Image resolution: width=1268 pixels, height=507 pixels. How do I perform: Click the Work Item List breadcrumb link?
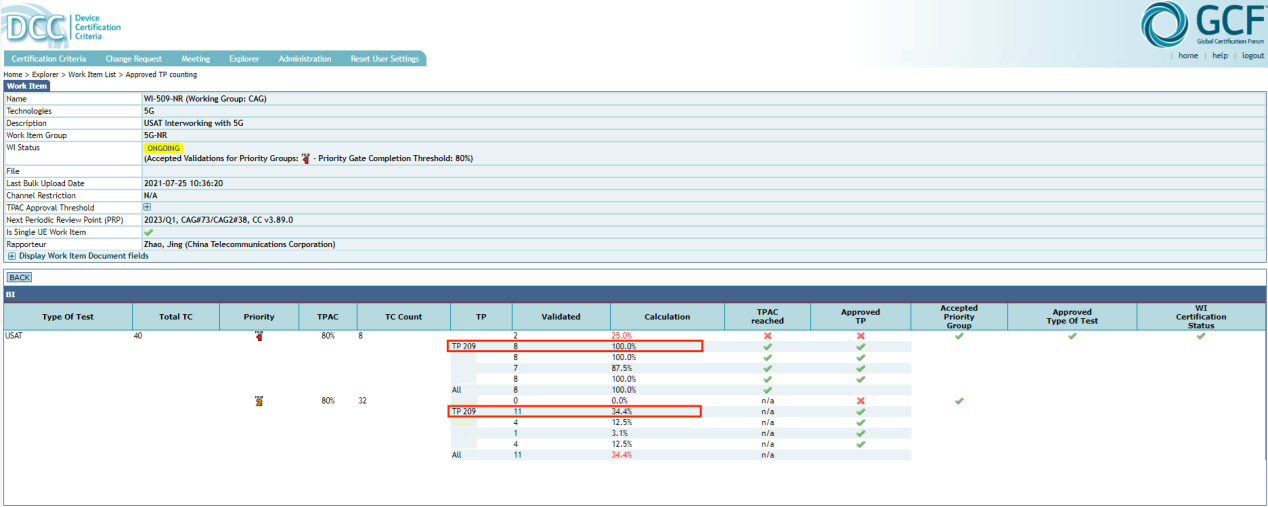click(94, 75)
